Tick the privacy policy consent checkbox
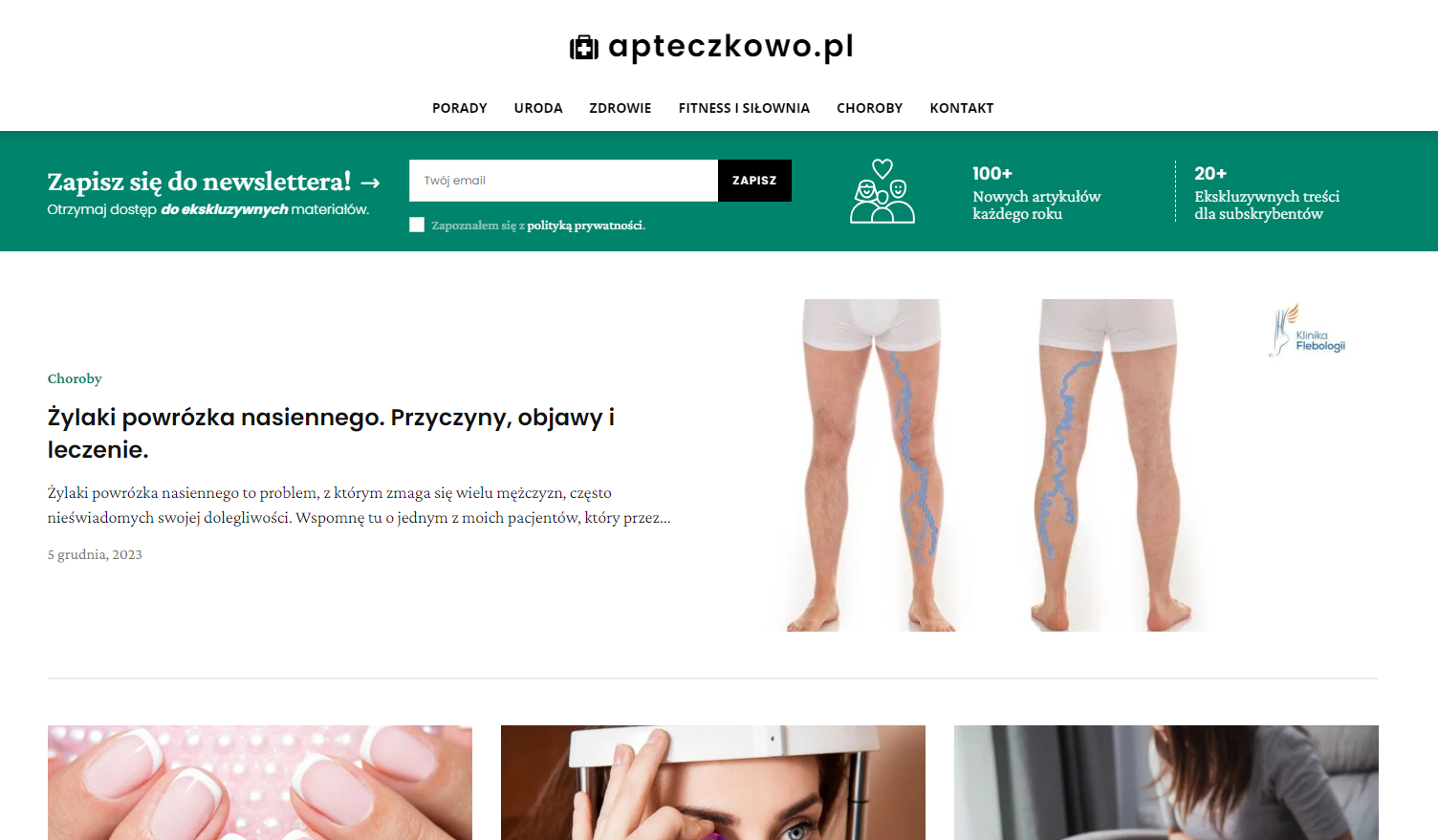Viewport: 1438px width, 840px height. point(417,225)
